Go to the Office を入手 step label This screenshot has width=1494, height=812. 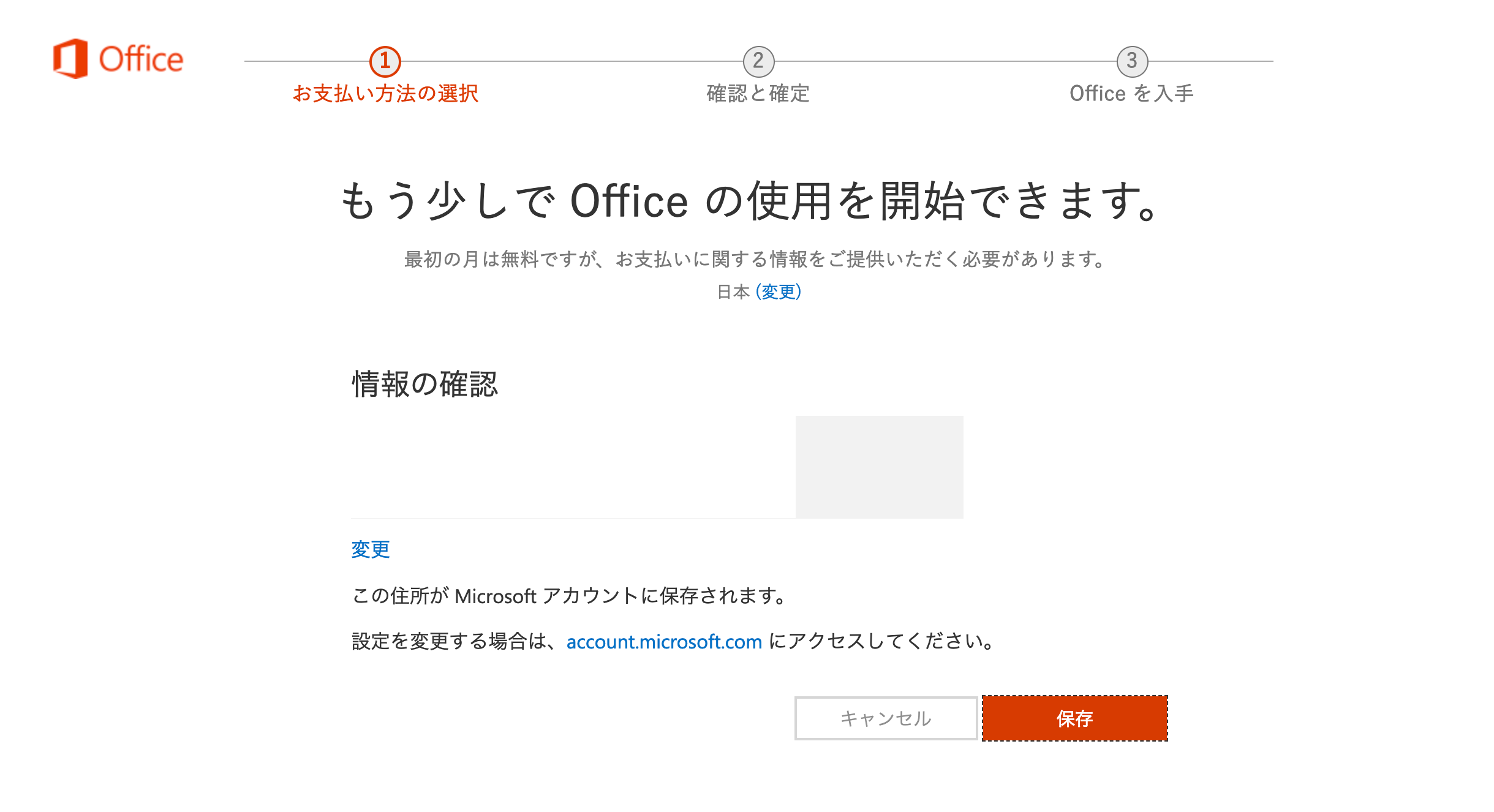pos(1132,94)
